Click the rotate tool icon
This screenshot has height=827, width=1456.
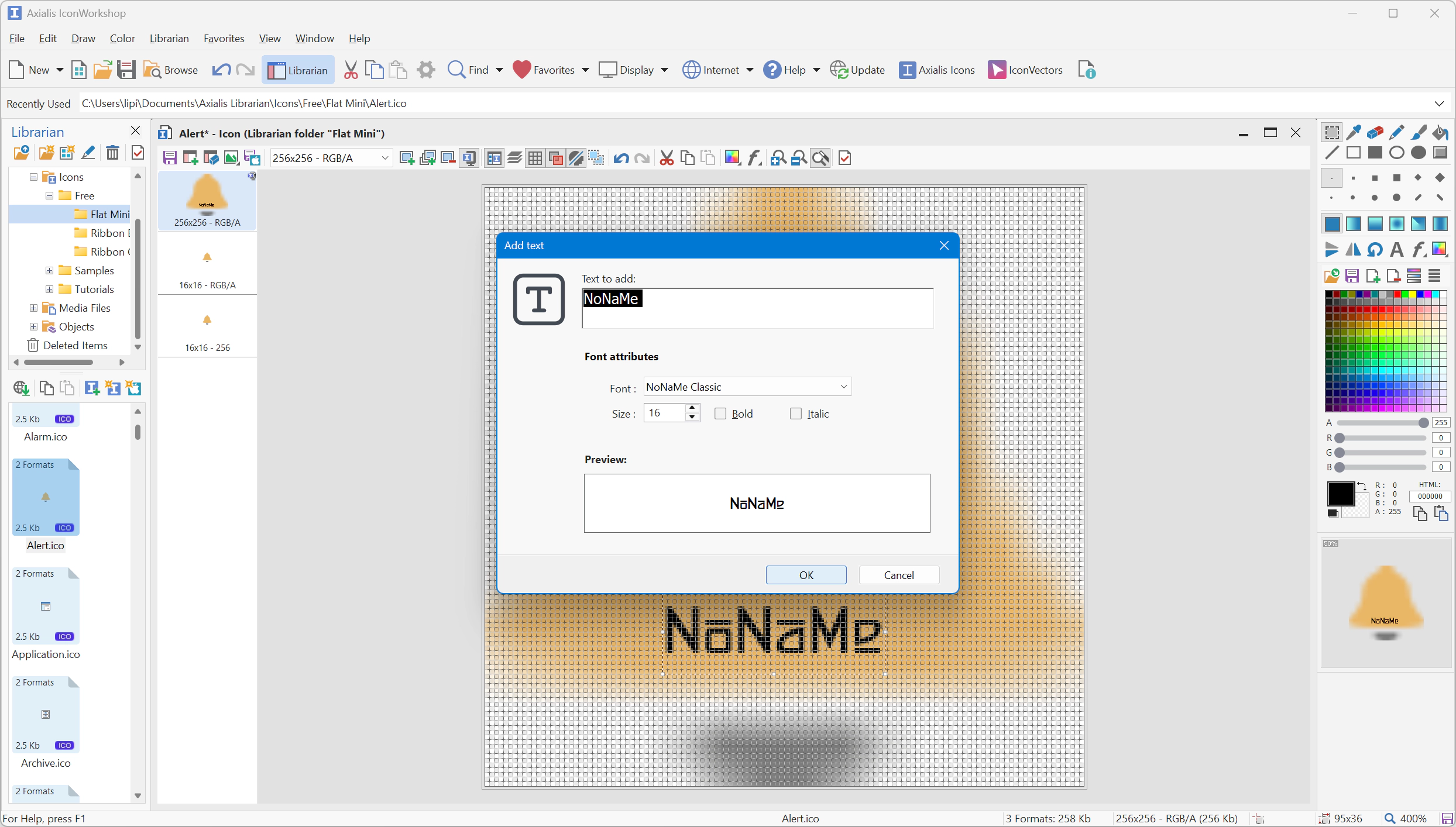click(1375, 250)
